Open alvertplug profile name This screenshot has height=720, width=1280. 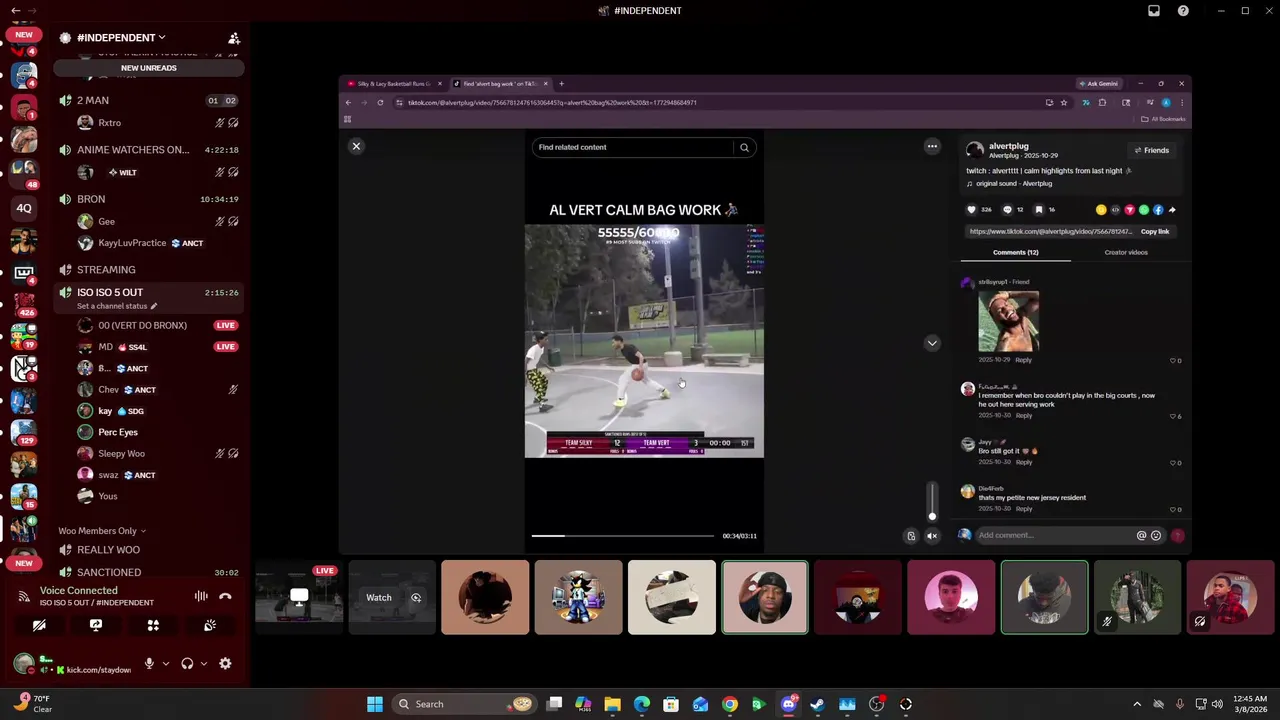1008,146
